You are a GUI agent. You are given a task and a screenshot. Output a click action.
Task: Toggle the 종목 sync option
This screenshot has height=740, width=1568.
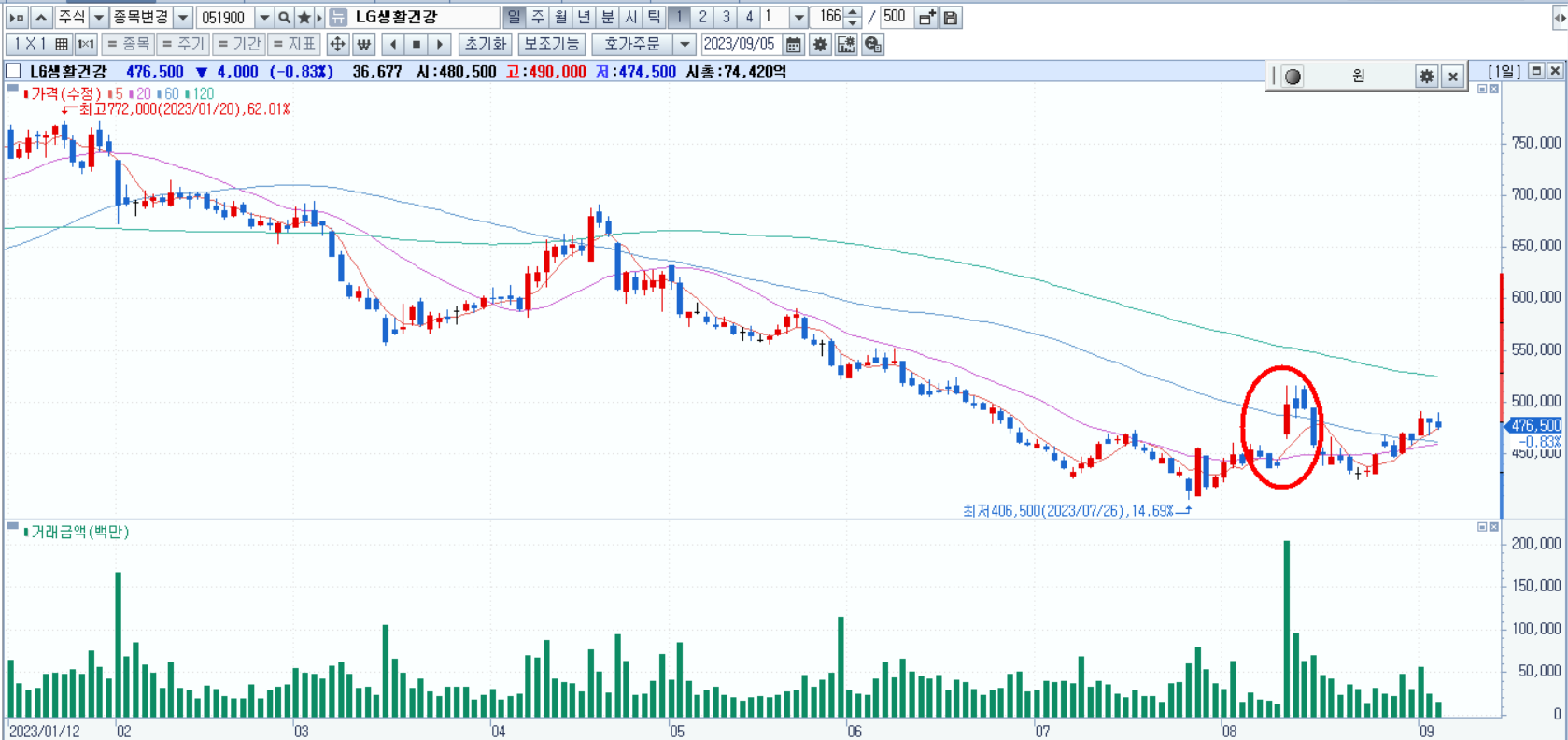(127, 44)
